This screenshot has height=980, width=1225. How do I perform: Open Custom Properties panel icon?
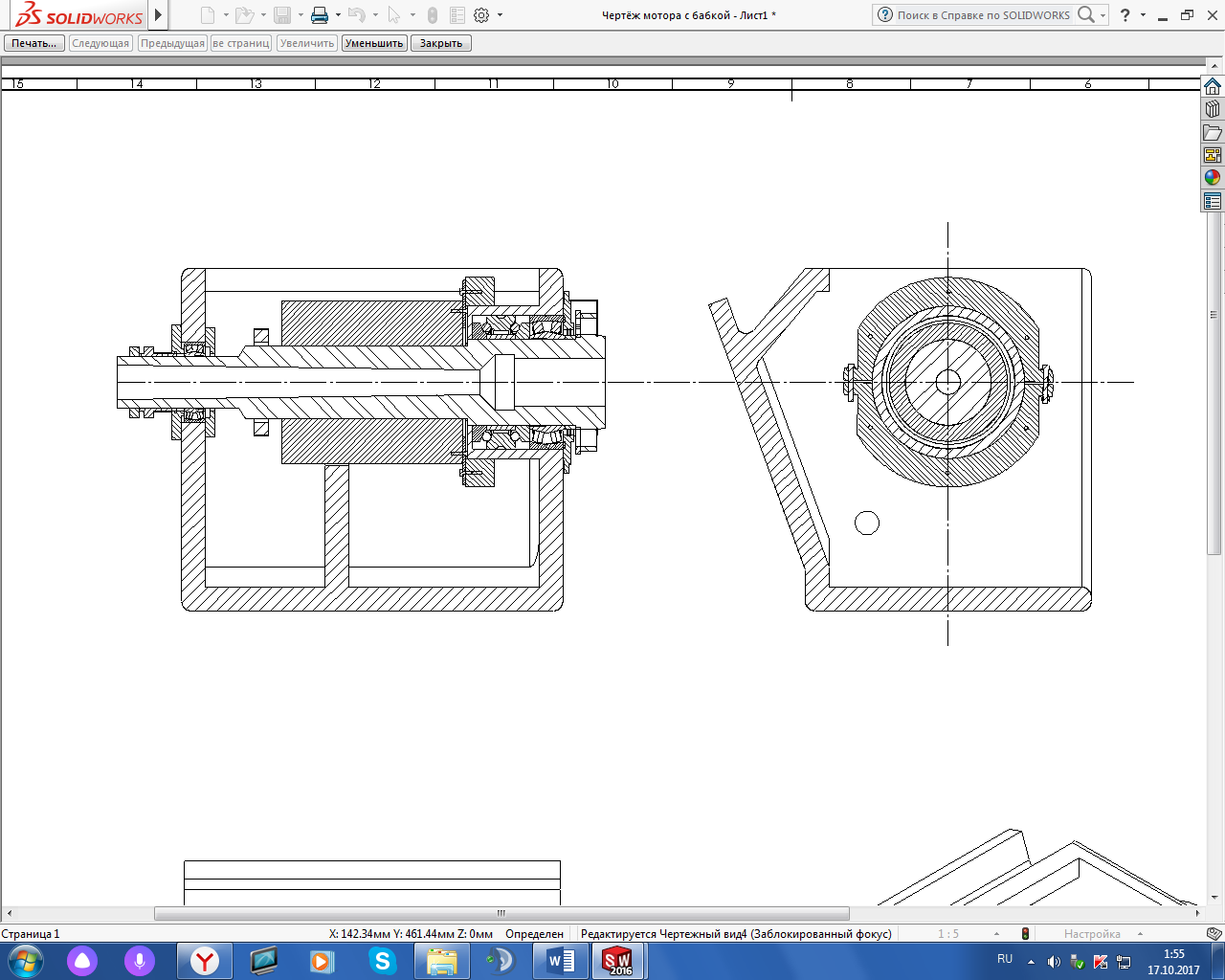pyautogui.click(x=1213, y=201)
